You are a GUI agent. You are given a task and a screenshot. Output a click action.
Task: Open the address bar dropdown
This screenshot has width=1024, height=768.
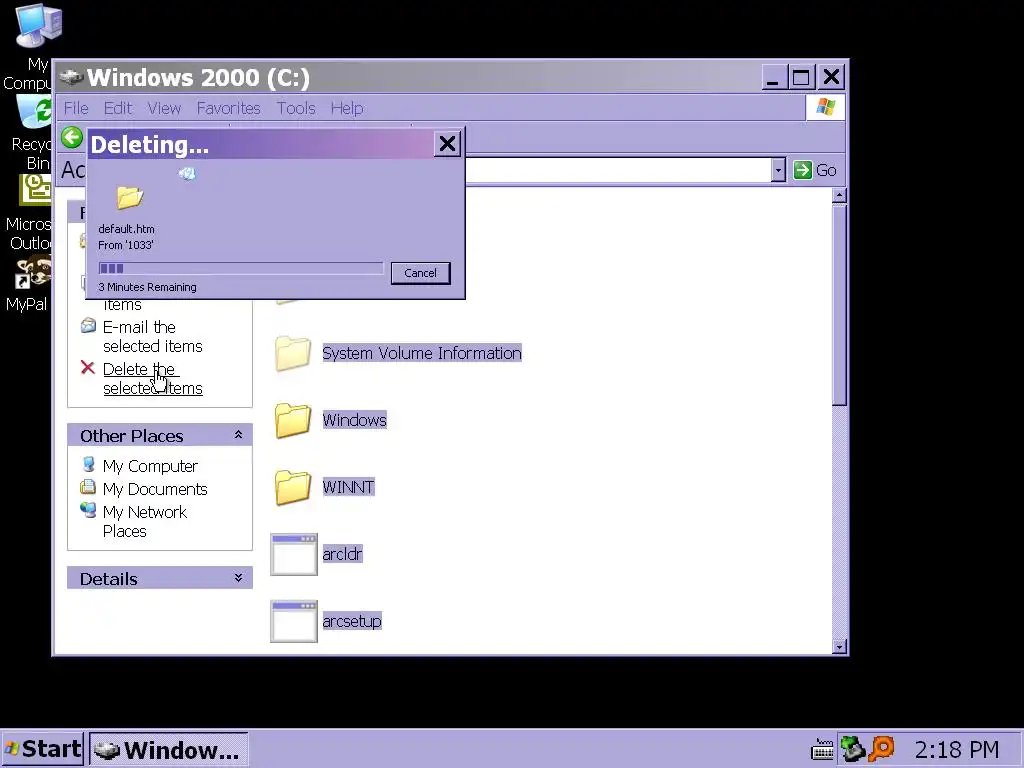click(x=777, y=170)
